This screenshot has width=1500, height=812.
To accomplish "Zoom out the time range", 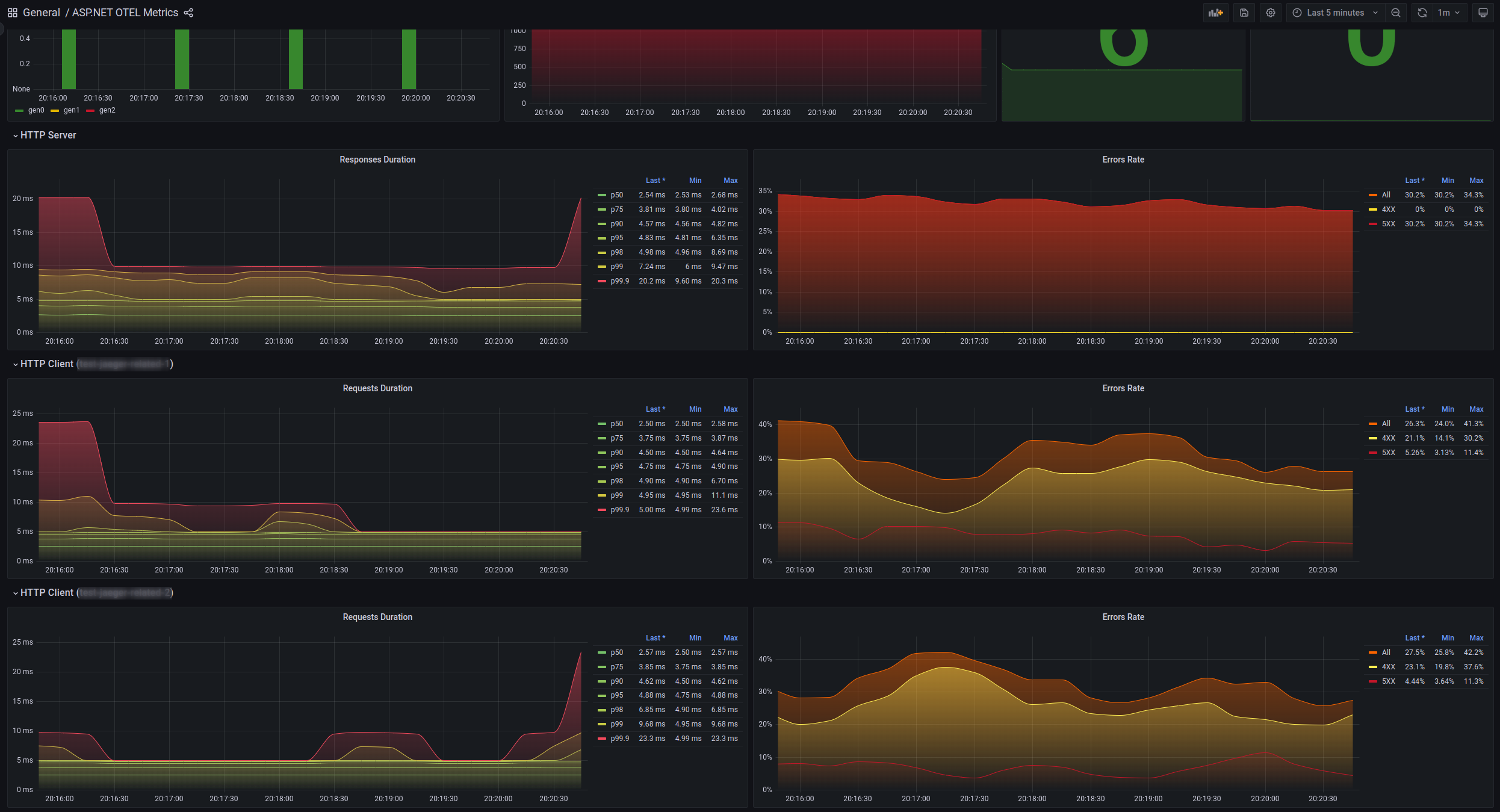I will point(1395,13).
